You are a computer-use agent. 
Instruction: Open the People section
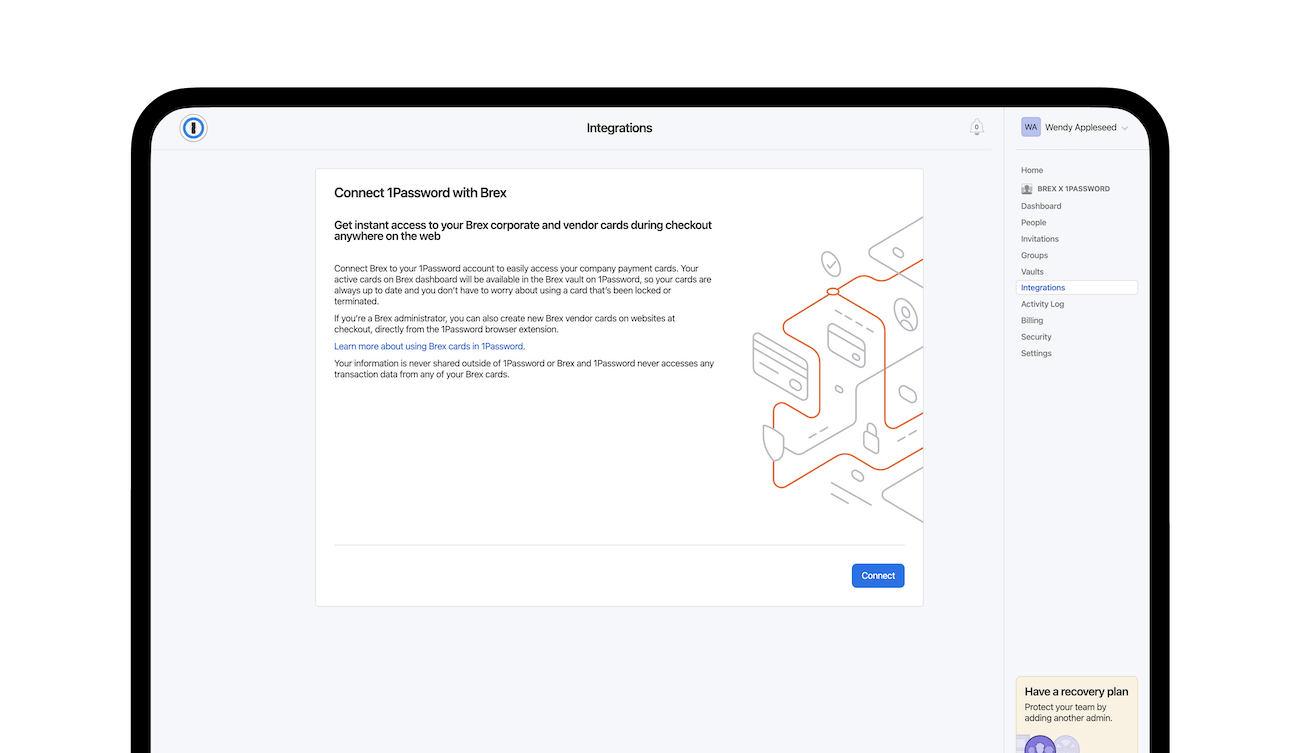coord(1033,222)
